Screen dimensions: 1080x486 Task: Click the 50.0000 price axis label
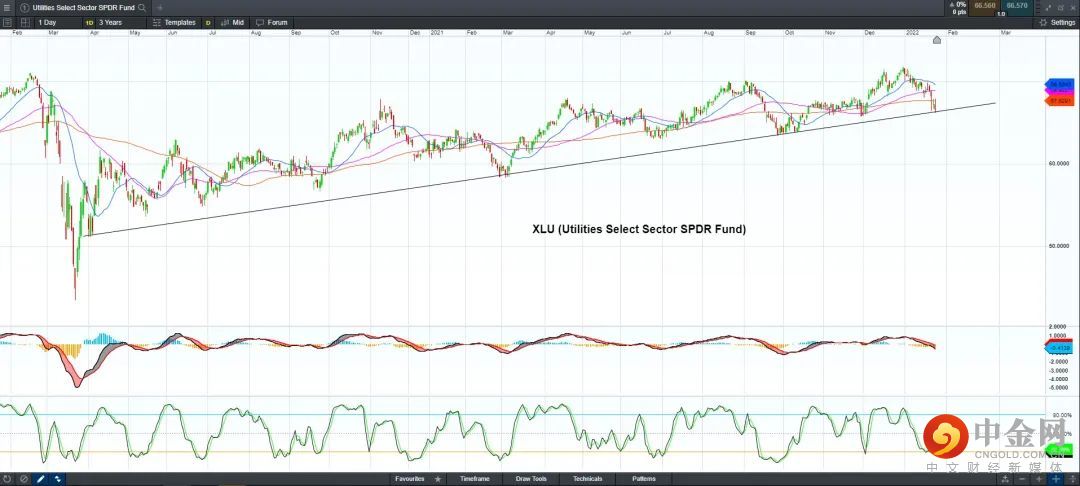coord(1059,246)
